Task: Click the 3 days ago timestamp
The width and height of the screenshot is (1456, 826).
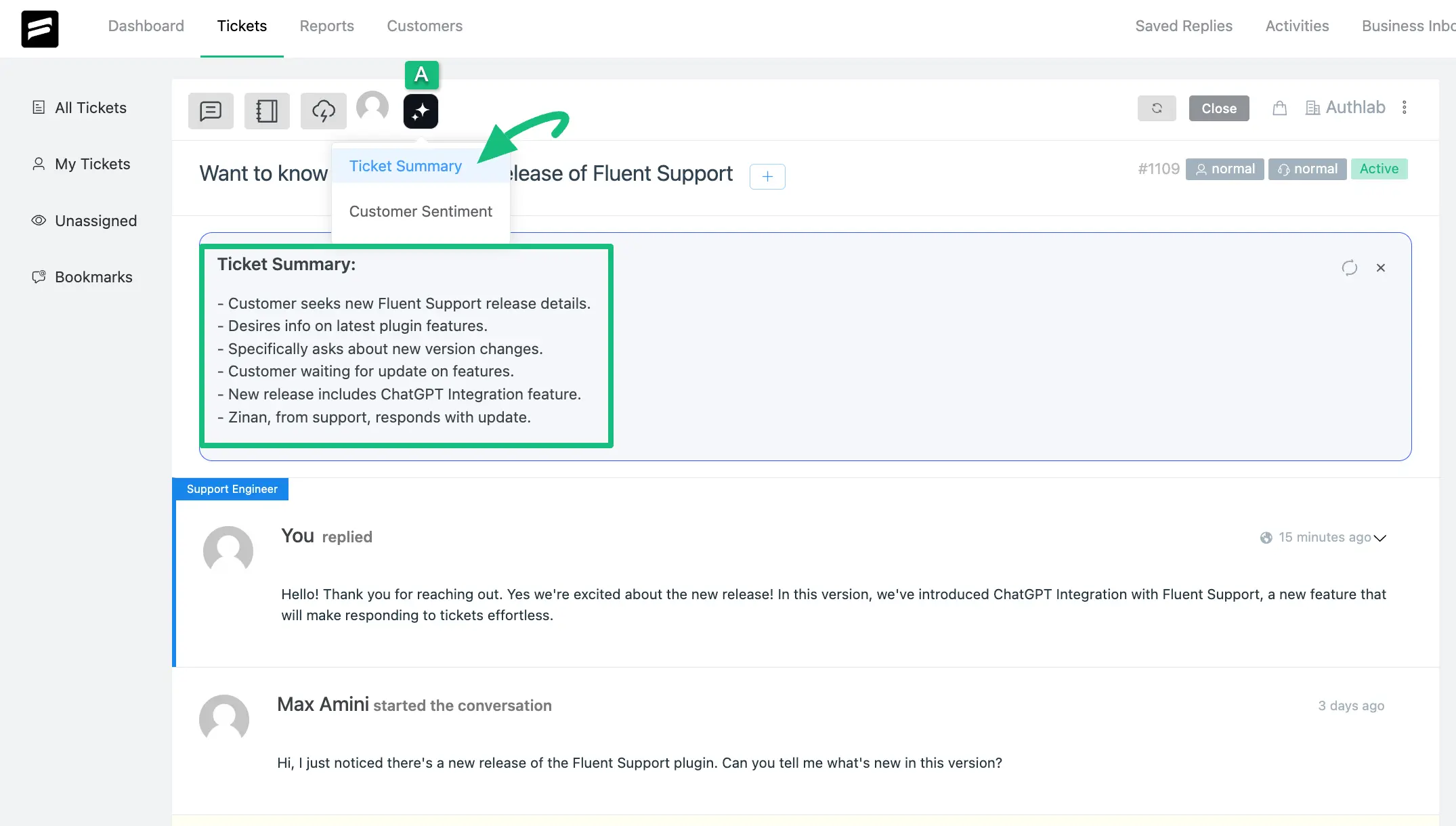Action: point(1351,705)
